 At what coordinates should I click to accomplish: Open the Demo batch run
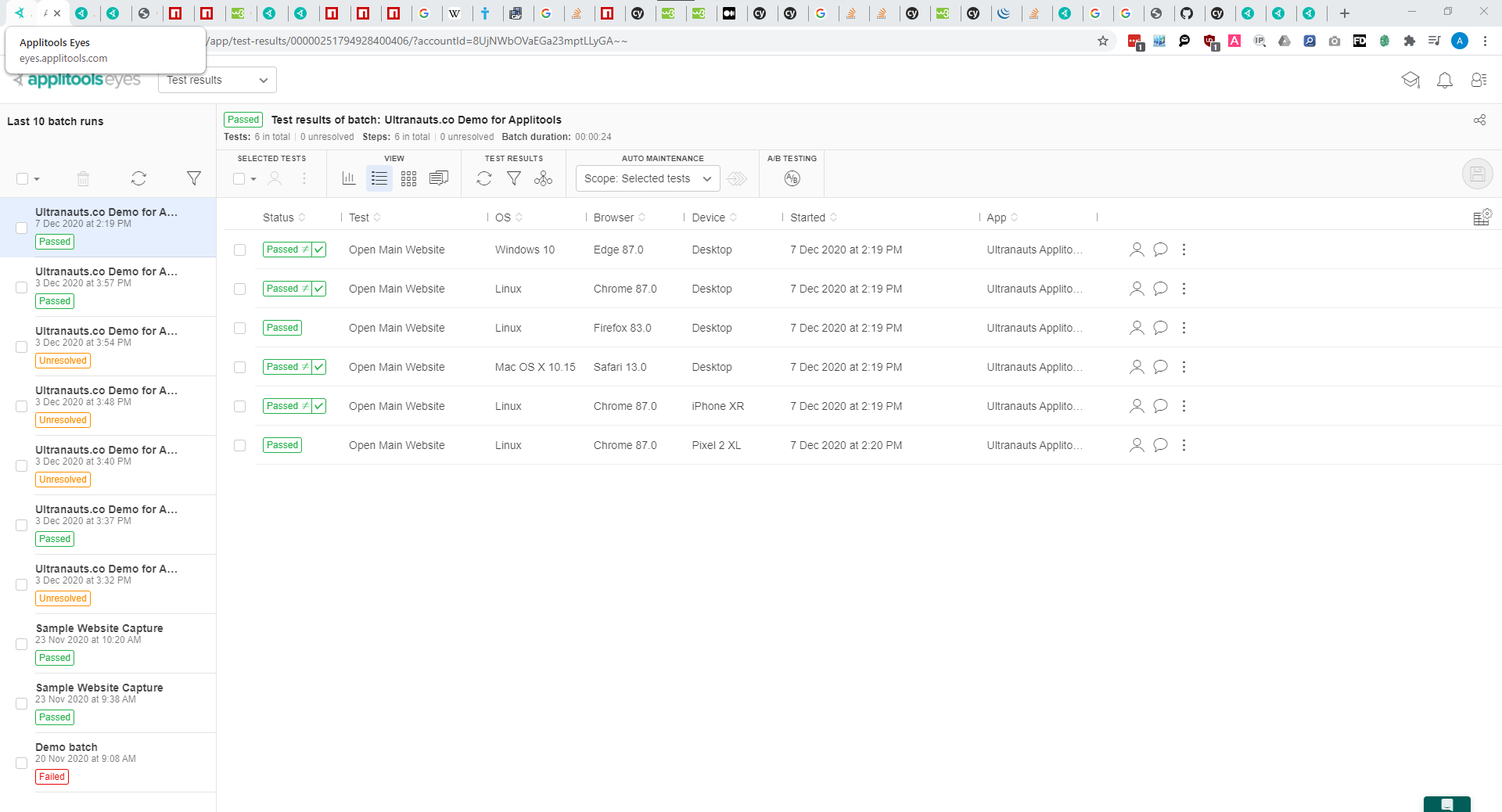tap(108, 763)
